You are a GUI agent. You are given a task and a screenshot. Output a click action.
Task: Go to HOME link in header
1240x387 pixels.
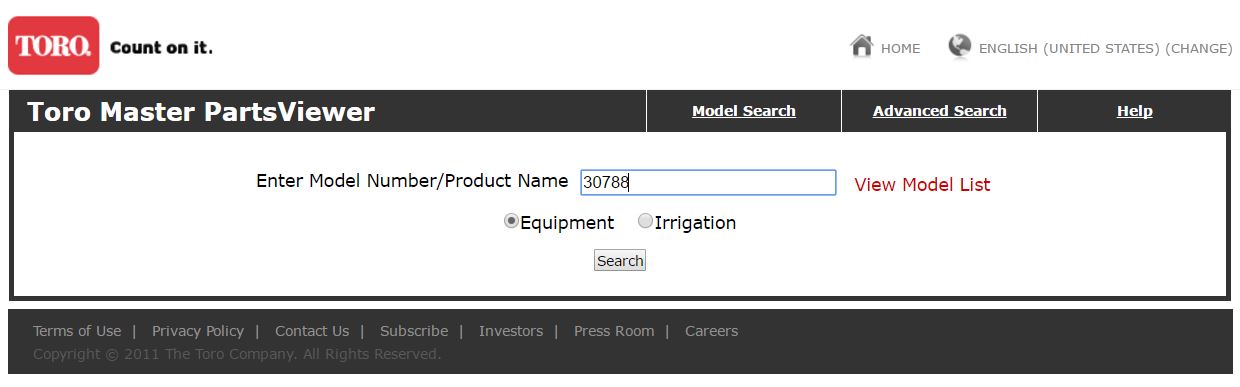point(900,48)
